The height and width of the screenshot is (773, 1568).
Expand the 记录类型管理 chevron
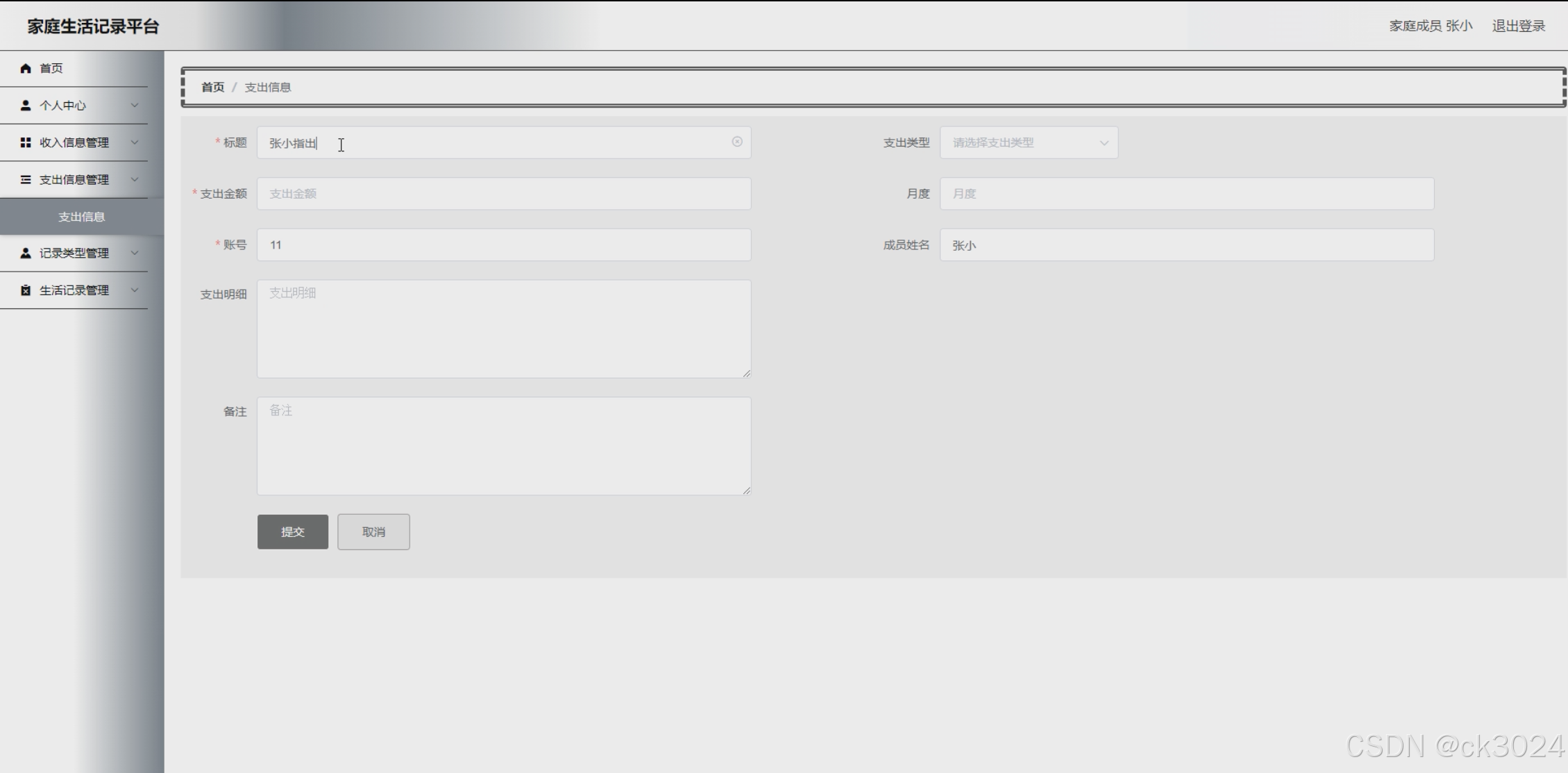pyautogui.click(x=135, y=253)
